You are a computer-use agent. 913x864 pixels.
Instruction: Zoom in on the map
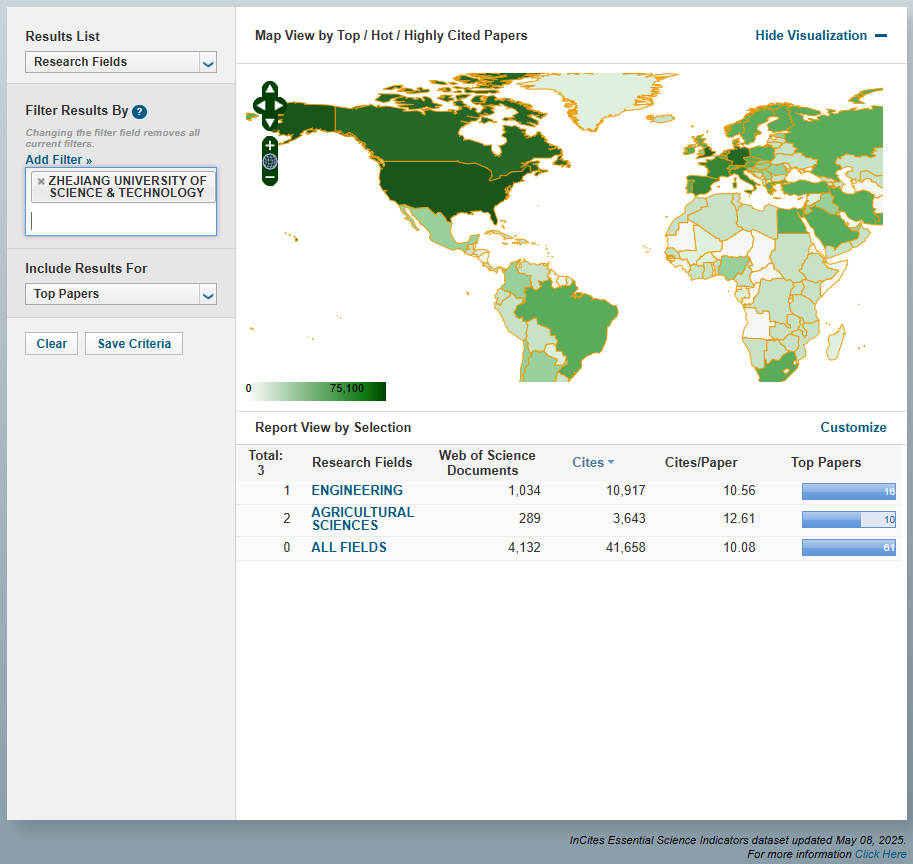[x=270, y=145]
